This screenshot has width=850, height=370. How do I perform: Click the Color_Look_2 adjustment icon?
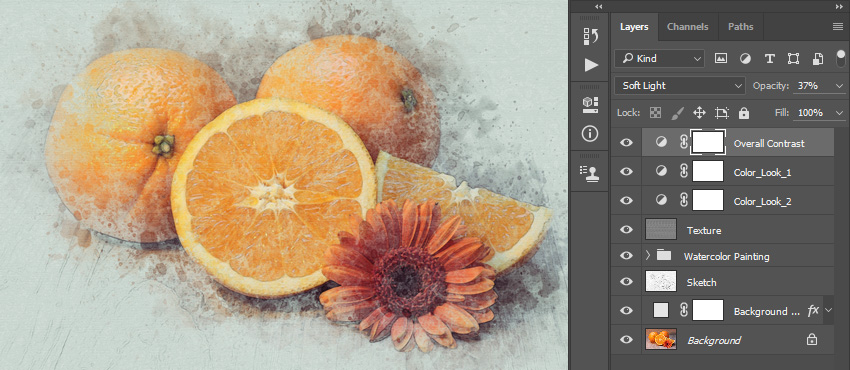coord(661,200)
